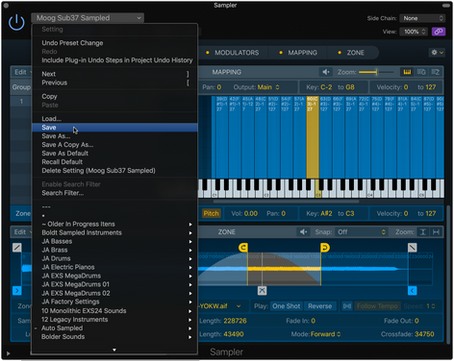Toggle the Follow Tempo button
454x361 pixels.
(x=377, y=306)
